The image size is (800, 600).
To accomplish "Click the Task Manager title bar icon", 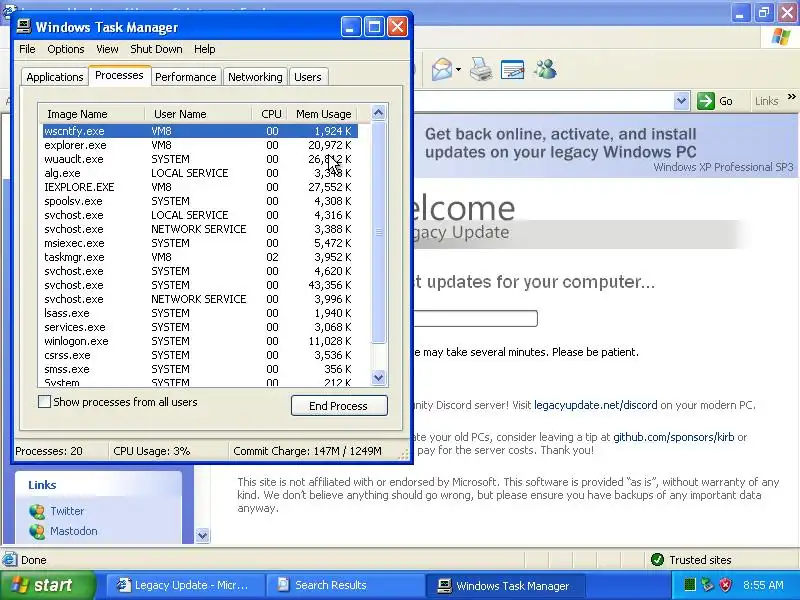I will (x=23, y=27).
